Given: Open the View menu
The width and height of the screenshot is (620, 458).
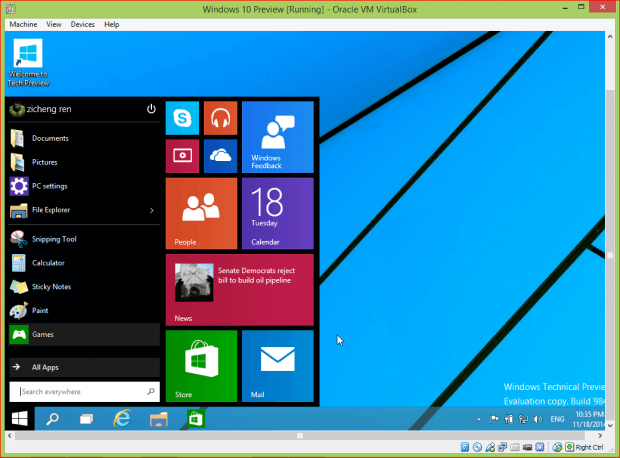Looking at the screenshot, I should pyautogui.click(x=54, y=25).
